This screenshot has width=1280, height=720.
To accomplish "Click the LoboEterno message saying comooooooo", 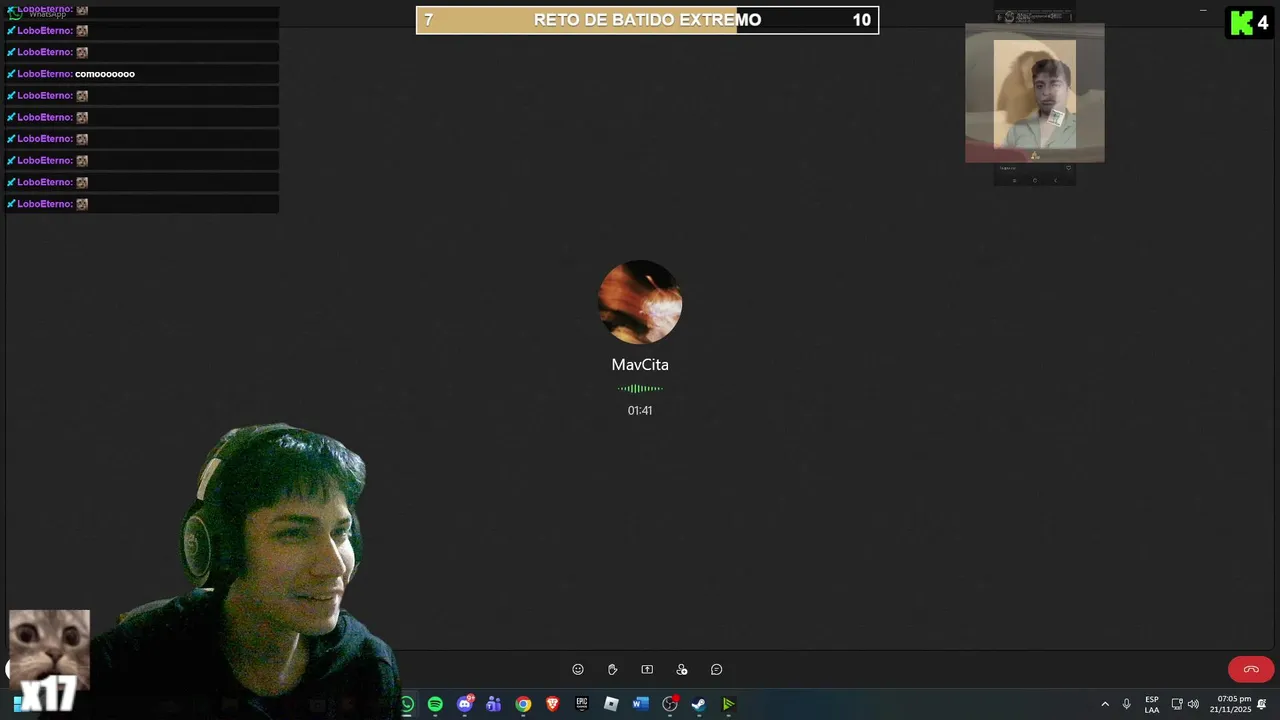I will click(x=141, y=74).
